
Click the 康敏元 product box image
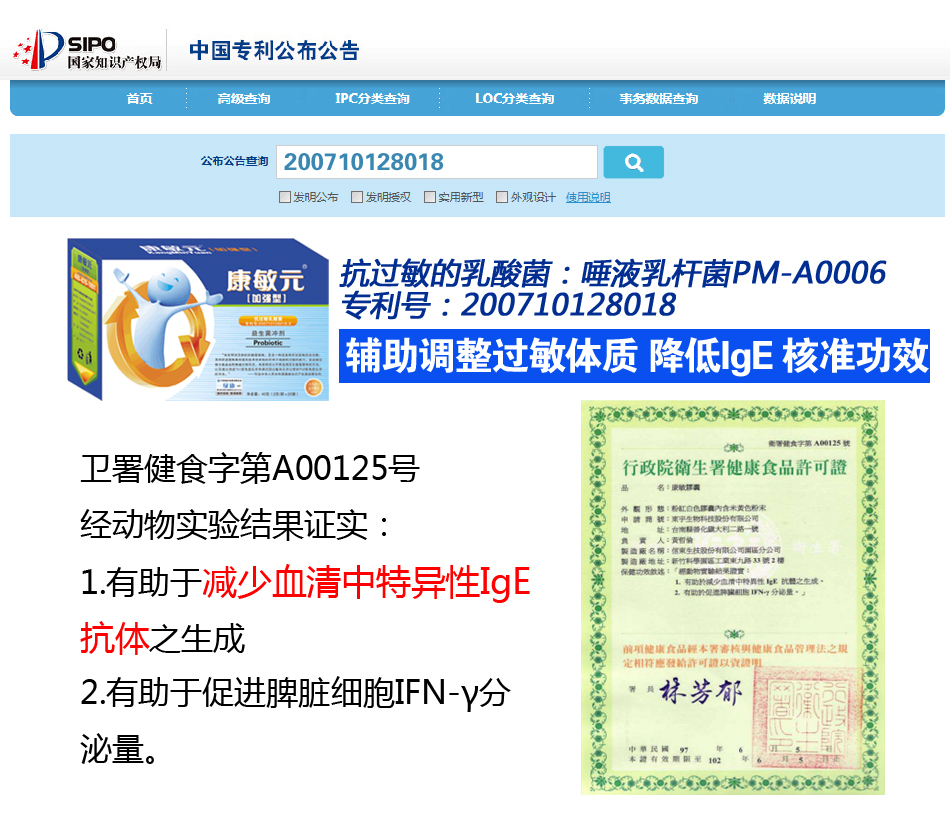198,319
